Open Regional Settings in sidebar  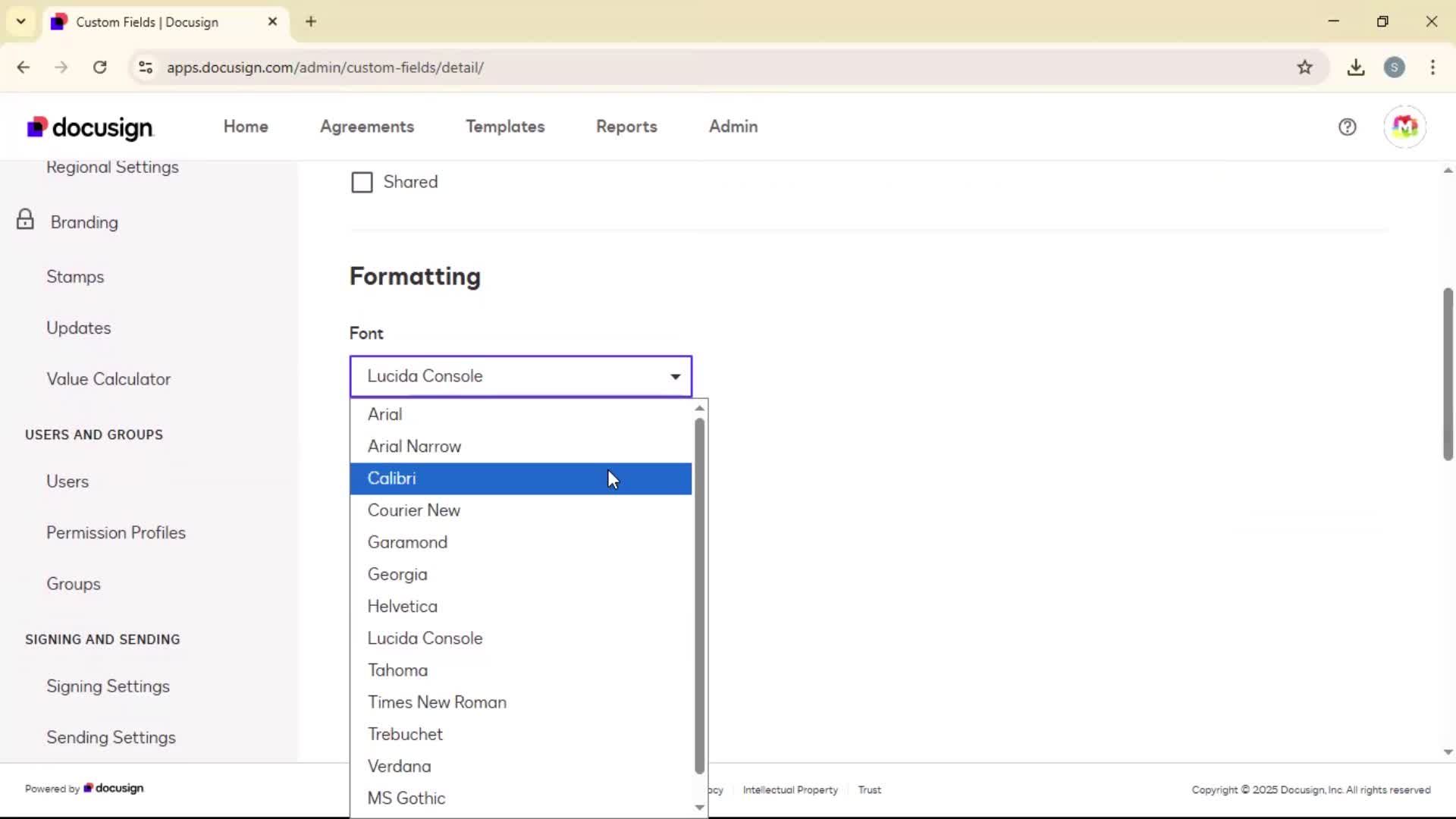click(112, 167)
